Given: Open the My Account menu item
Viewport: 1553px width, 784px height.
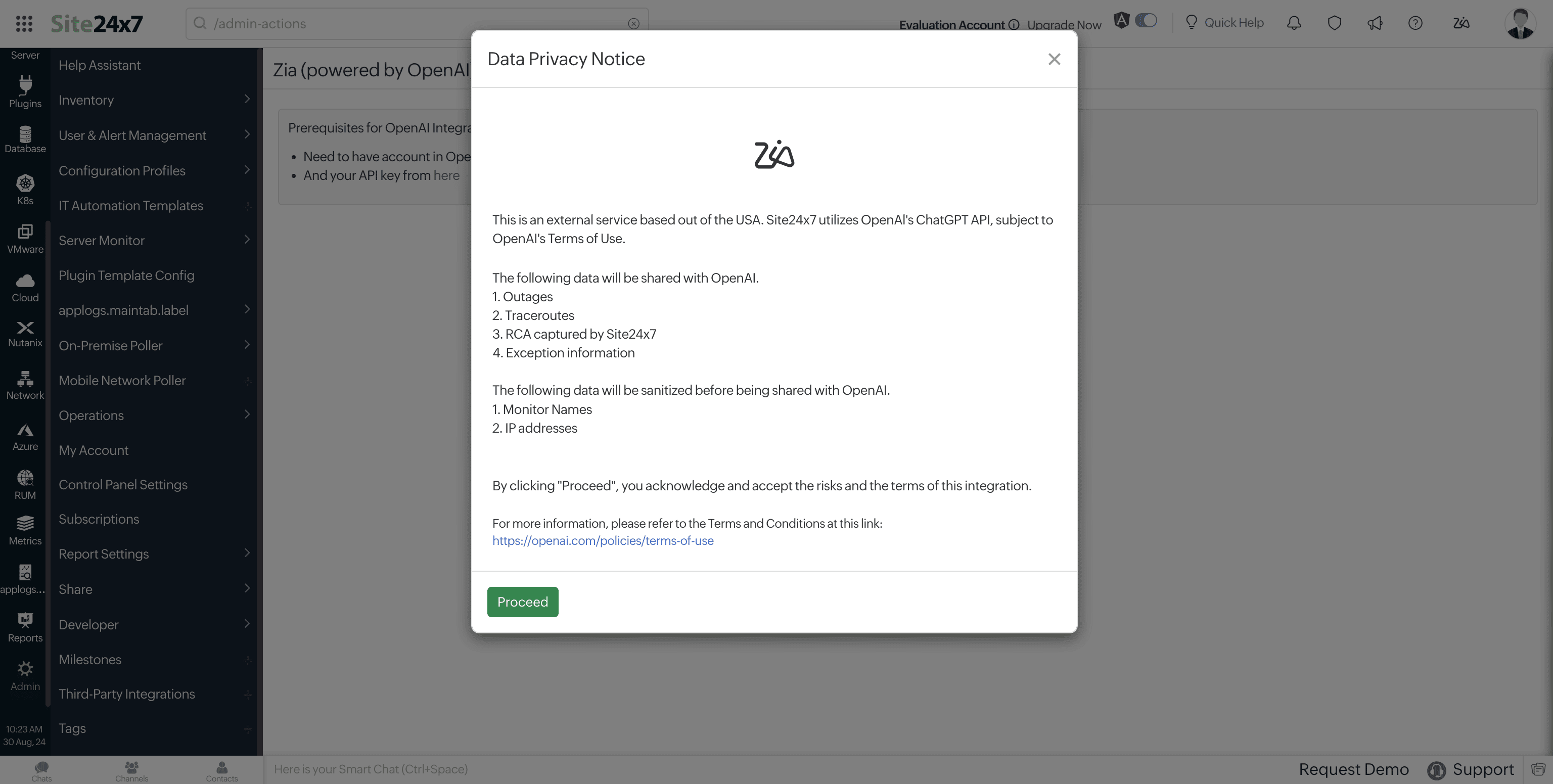Looking at the screenshot, I should 94,450.
